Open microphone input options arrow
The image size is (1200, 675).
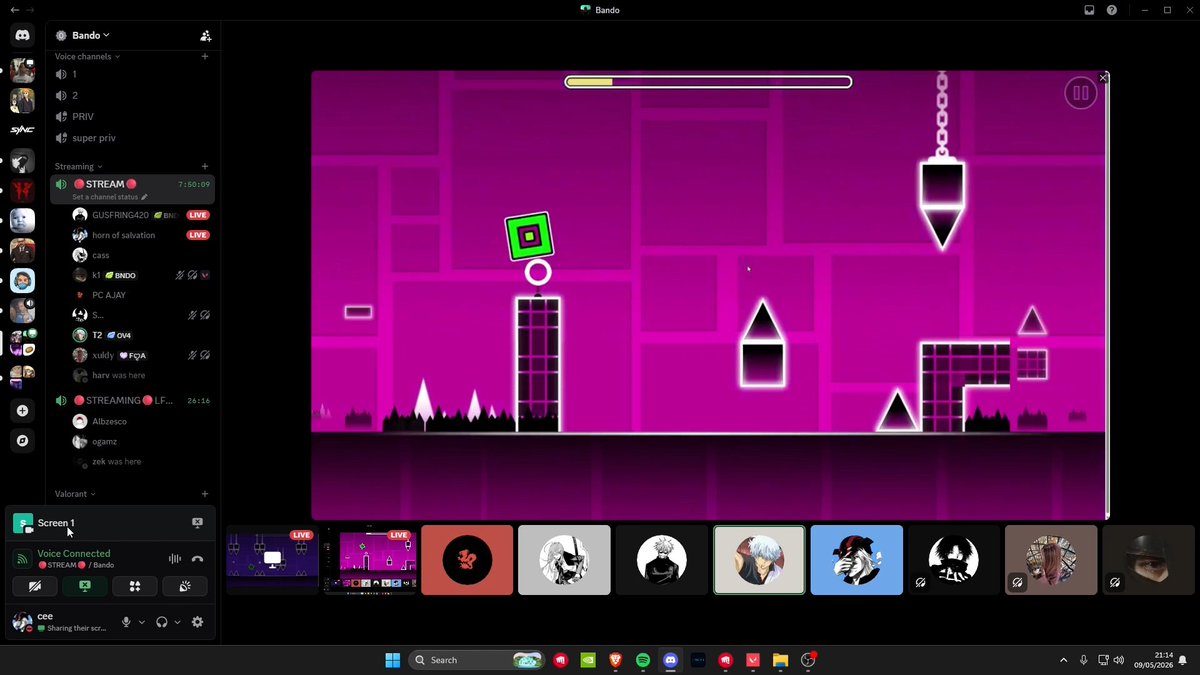pos(142,622)
